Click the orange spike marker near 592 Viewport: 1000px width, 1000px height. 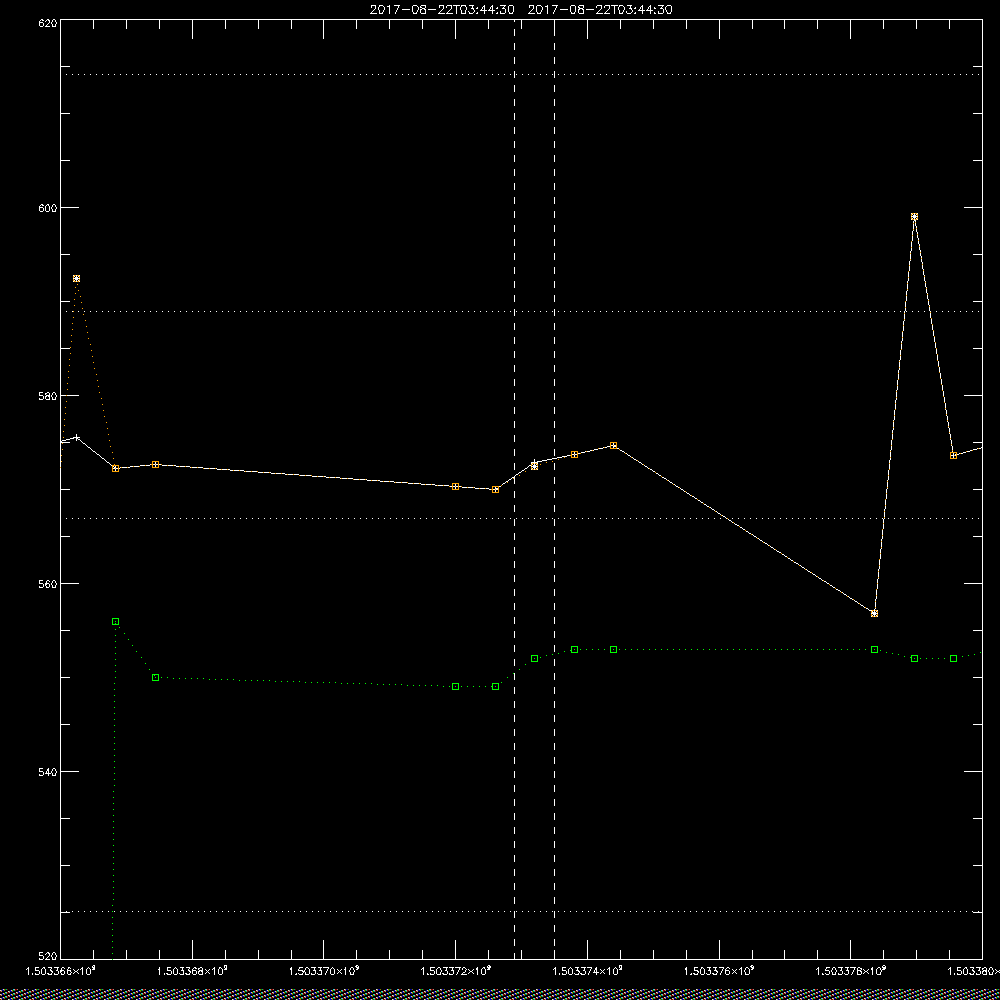coord(77,279)
